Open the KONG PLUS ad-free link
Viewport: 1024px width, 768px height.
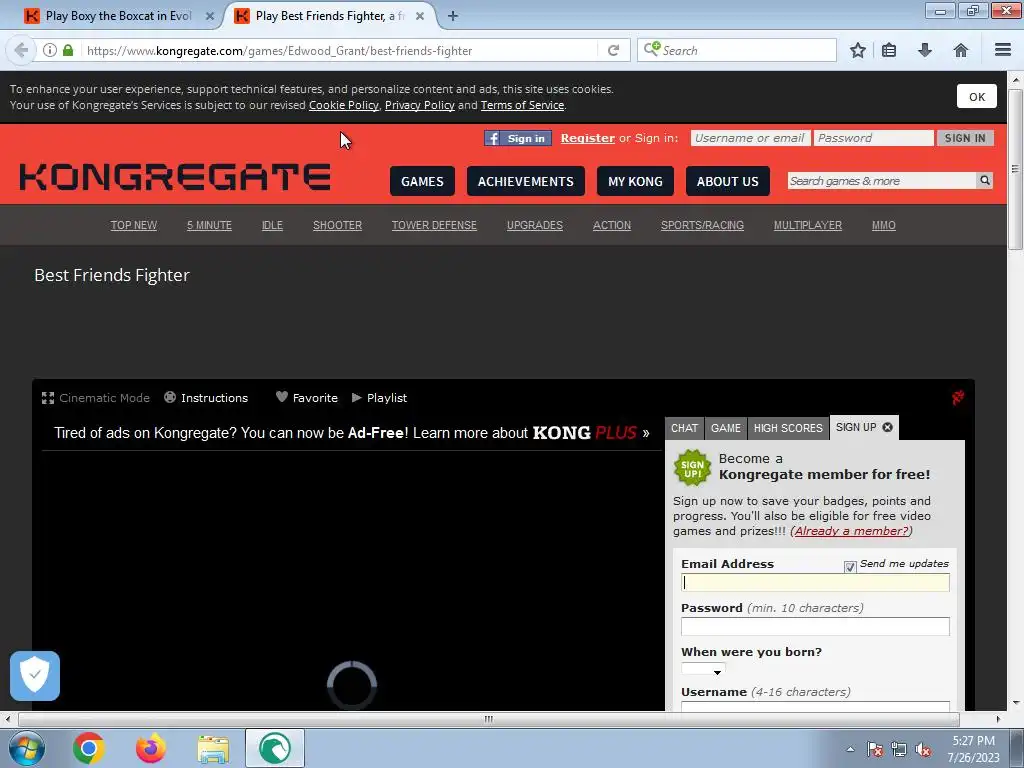(584, 432)
